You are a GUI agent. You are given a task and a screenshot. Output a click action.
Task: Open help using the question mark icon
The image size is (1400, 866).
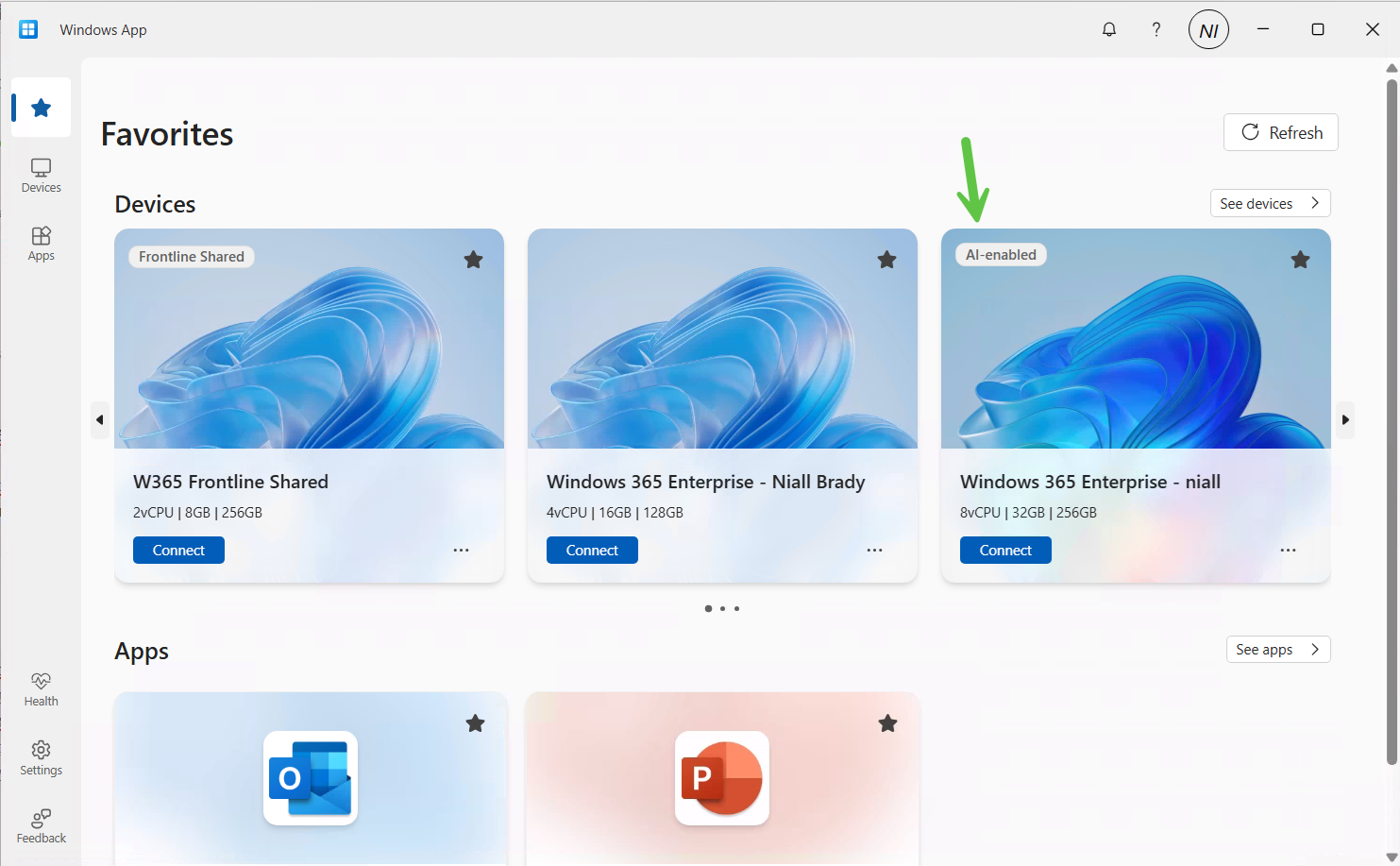click(x=1156, y=29)
